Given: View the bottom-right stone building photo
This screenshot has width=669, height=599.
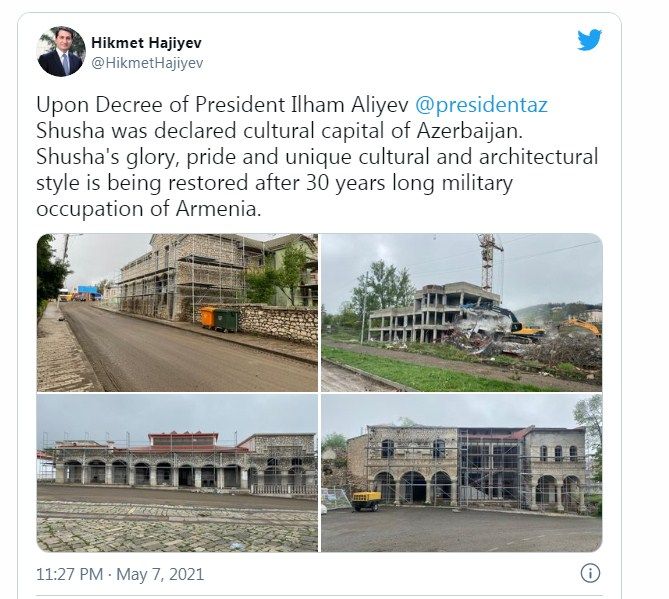Looking at the screenshot, I should [x=461, y=472].
